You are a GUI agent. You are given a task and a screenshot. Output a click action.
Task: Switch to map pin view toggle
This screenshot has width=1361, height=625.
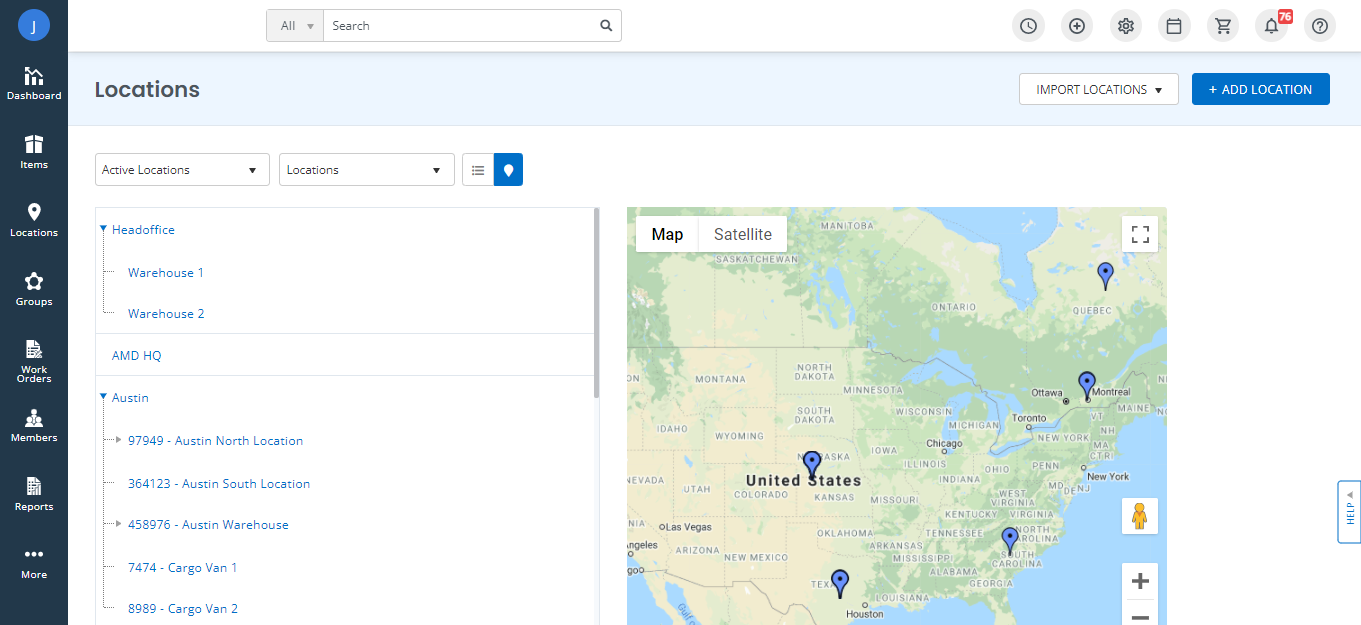508,170
